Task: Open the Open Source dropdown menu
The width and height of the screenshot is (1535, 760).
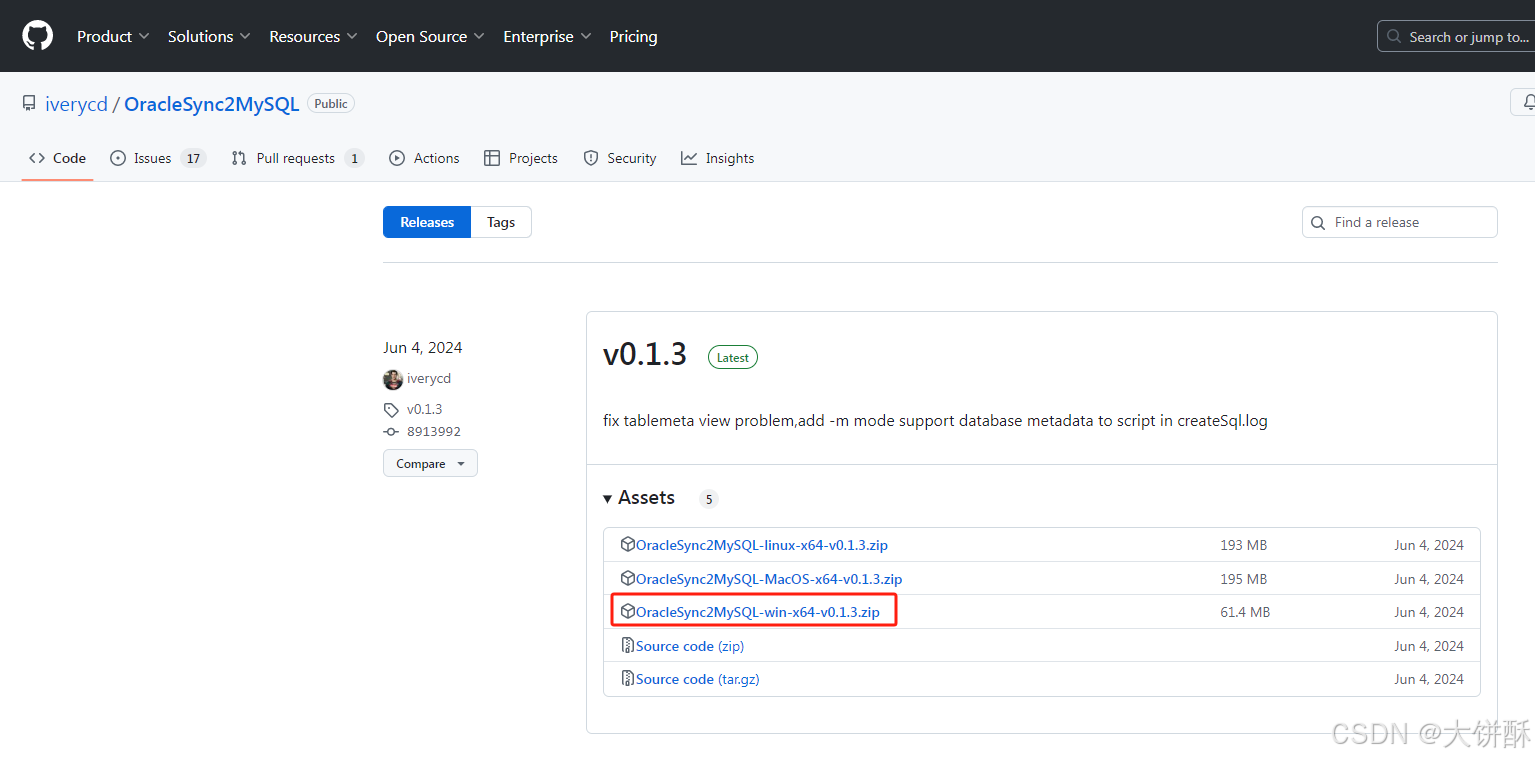Action: [430, 36]
